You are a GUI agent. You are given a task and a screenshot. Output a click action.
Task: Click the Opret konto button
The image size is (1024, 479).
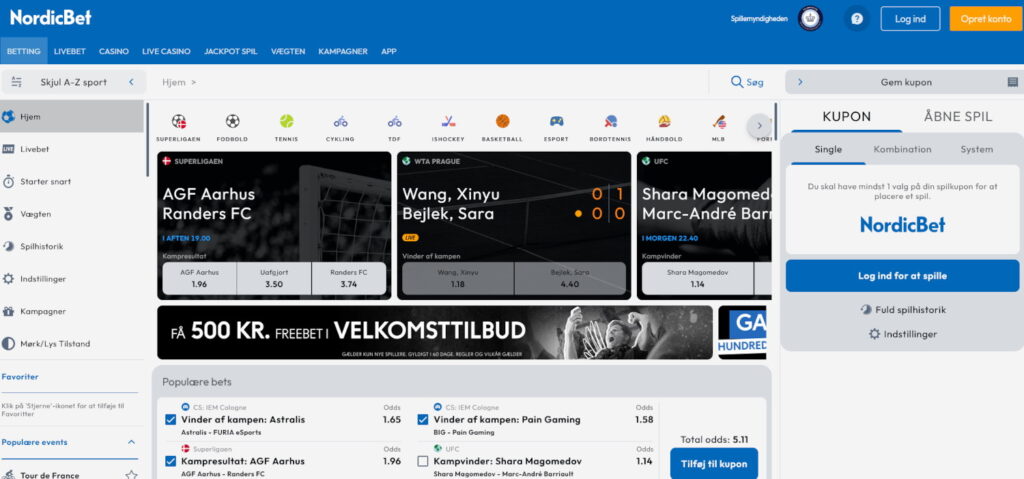point(985,19)
